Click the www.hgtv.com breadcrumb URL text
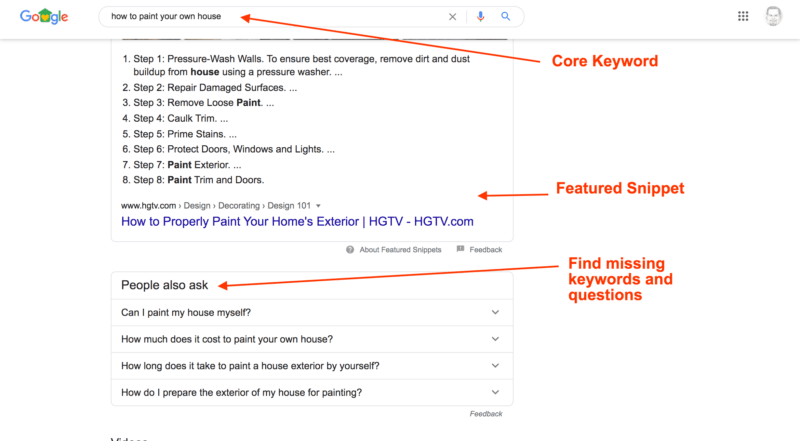The width and height of the screenshot is (800, 441). (x=148, y=206)
